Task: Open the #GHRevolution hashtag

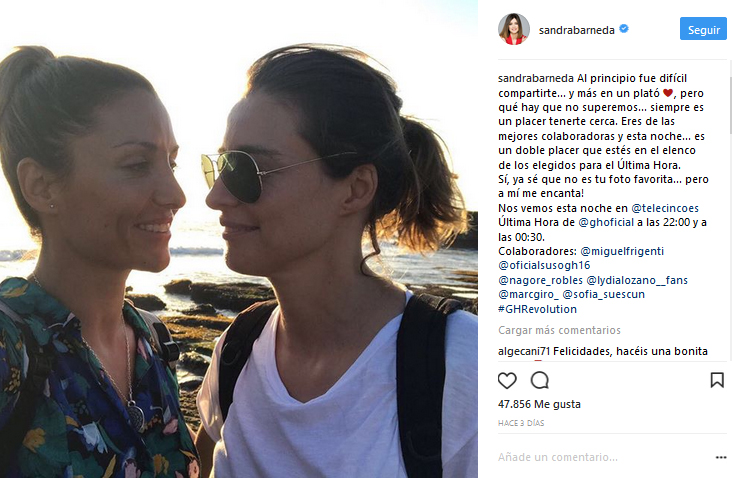Action: (x=537, y=309)
